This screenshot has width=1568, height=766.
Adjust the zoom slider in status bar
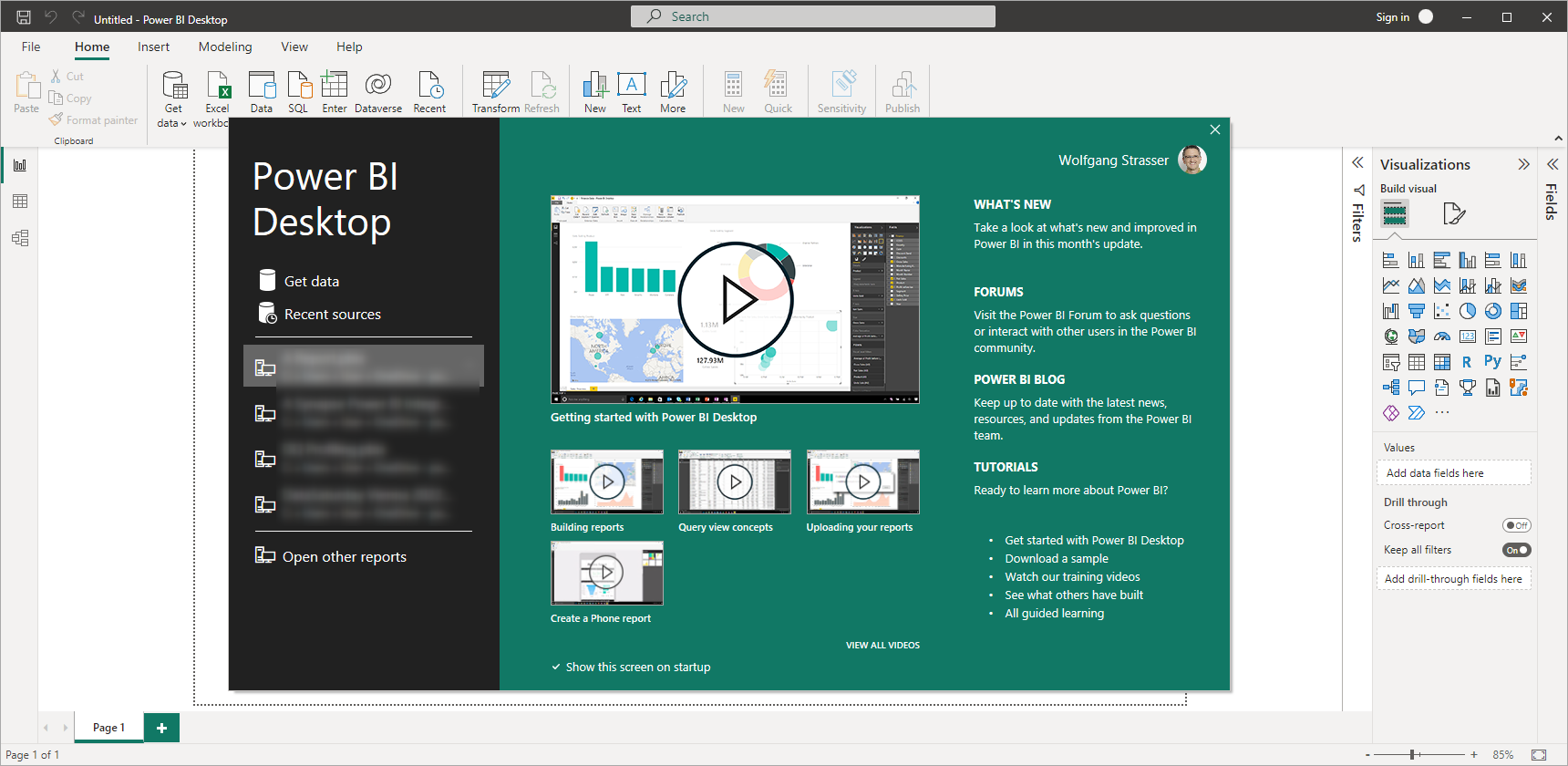pyautogui.click(x=1412, y=754)
